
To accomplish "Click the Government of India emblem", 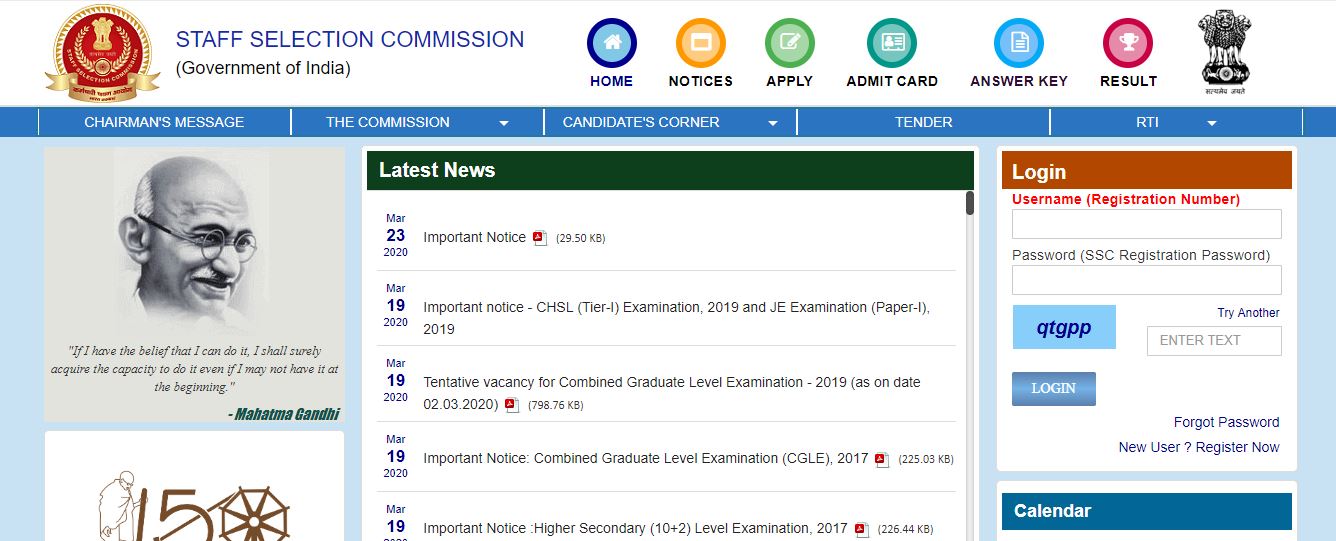I will point(1226,52).
